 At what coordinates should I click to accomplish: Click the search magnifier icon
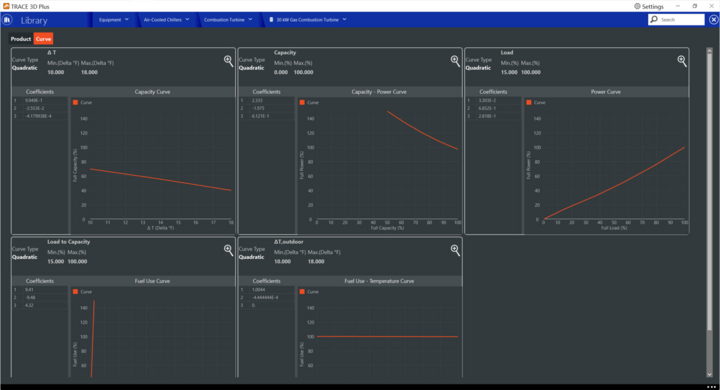[654, 19]
